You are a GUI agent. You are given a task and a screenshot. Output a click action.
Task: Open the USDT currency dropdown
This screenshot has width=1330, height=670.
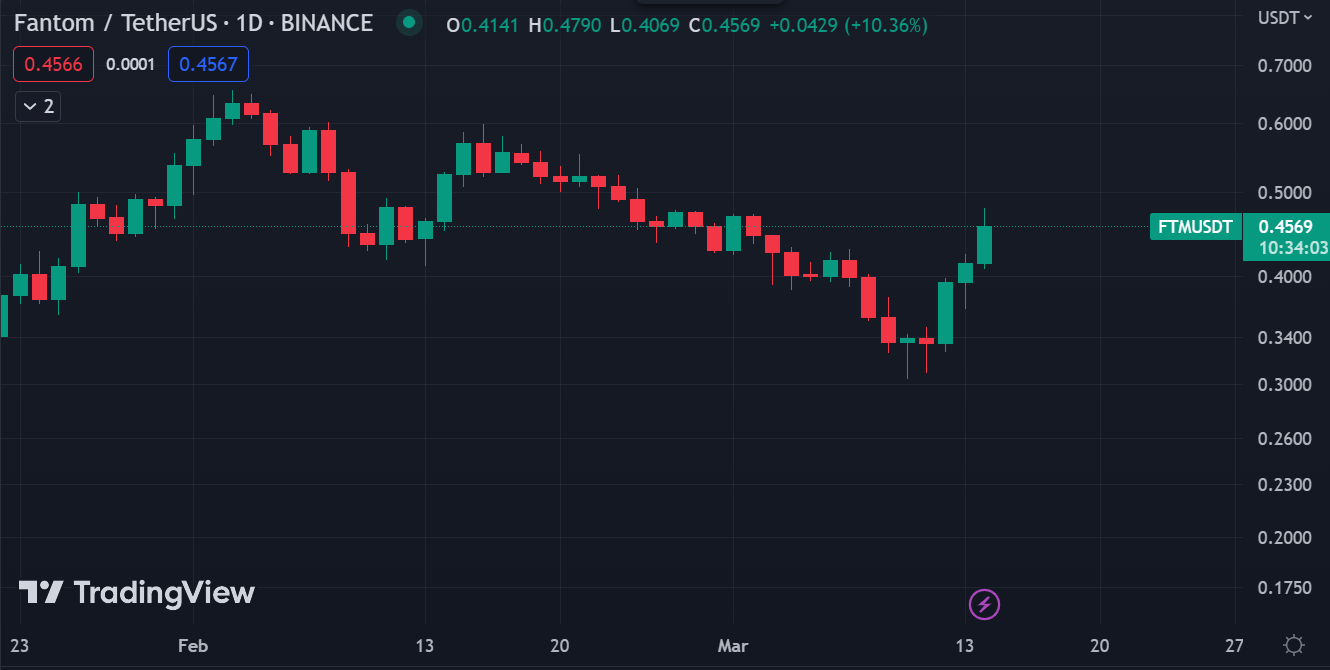1284,17
